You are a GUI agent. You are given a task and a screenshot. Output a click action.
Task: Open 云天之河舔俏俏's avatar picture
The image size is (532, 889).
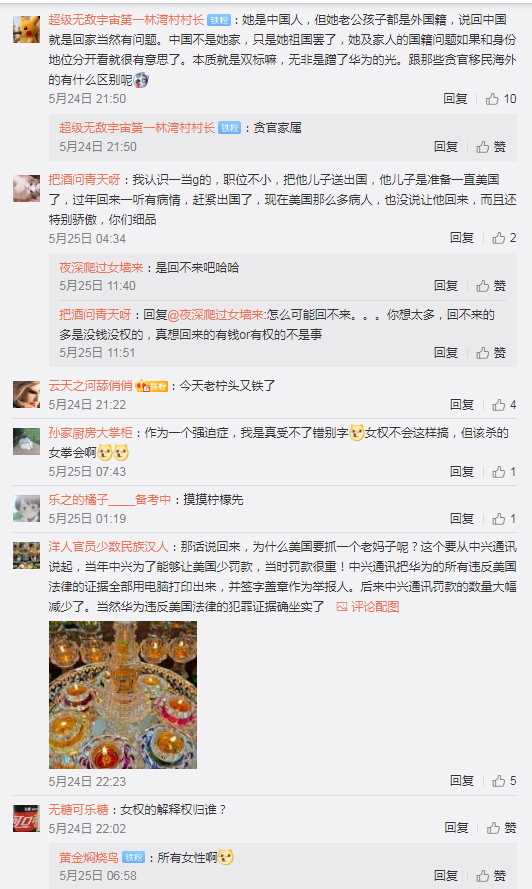click(x=27, y=395)
